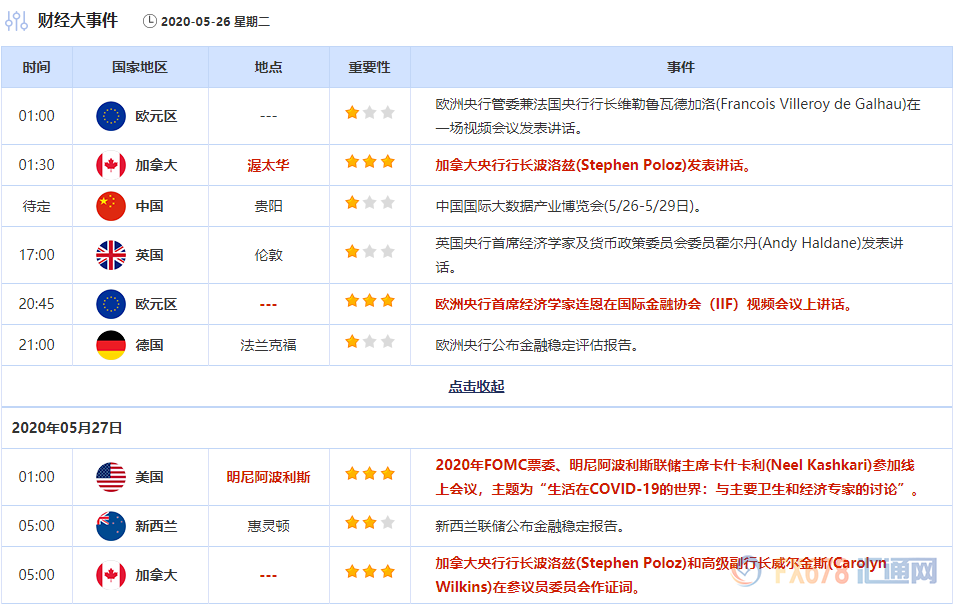Click the 17:00 time cell
Viewport: 955px width, 607px height.
pos(37,255)
